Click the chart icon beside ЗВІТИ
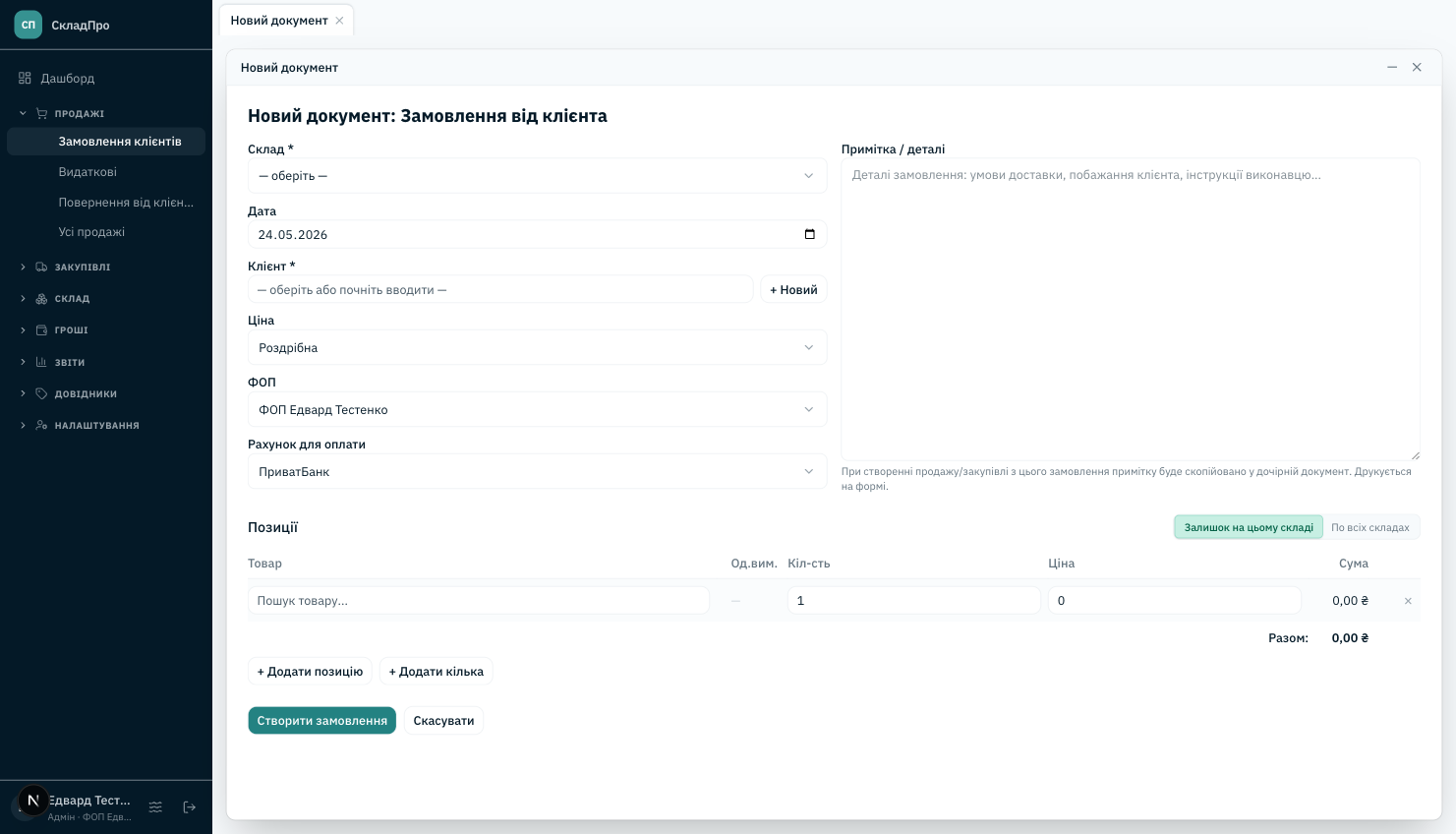Viewport: 1456px width, 834px height. pyautogui.click(x=41, y=362)
